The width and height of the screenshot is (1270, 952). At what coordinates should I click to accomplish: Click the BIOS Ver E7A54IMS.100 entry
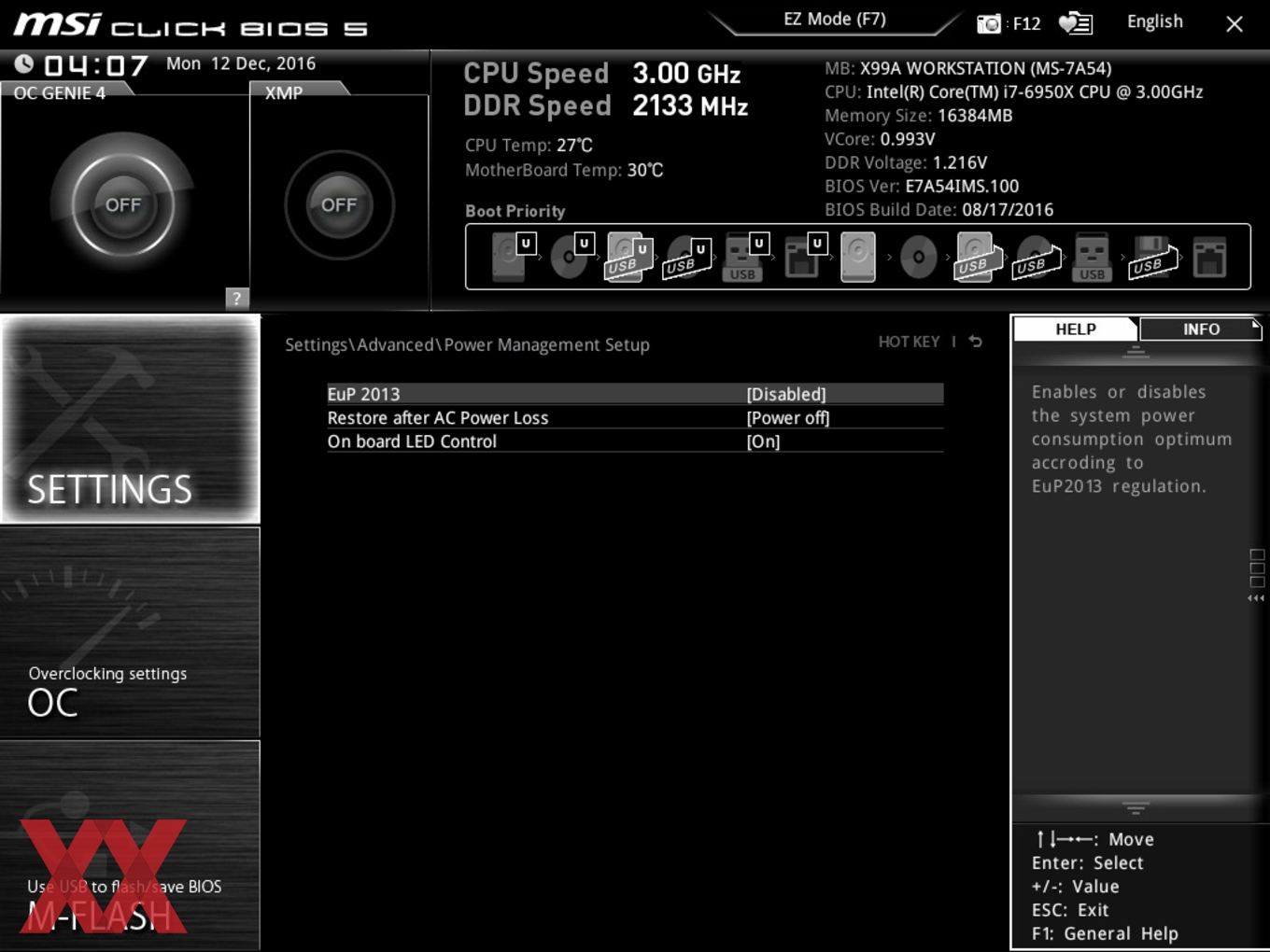922,186
